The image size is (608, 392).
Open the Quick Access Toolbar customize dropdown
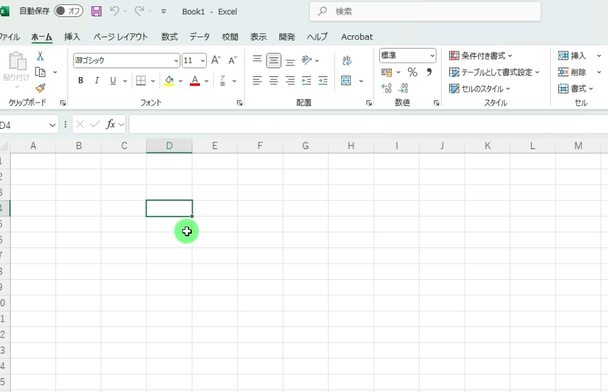click(x=164, y=11)
